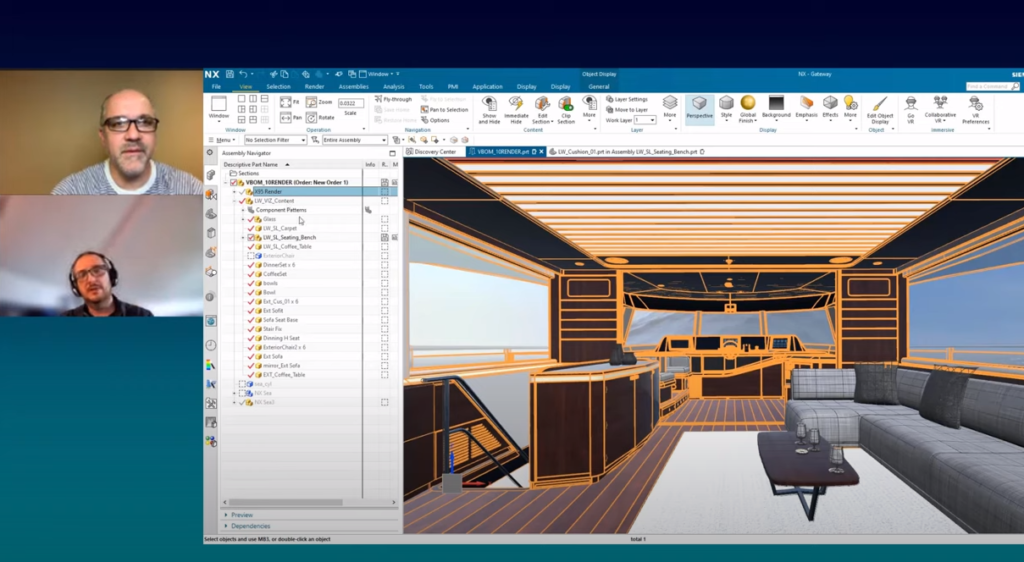The width and height of the screenshot is (1024, 562).
Task: Open the VR Preferences icon
Action: [975, 105]
